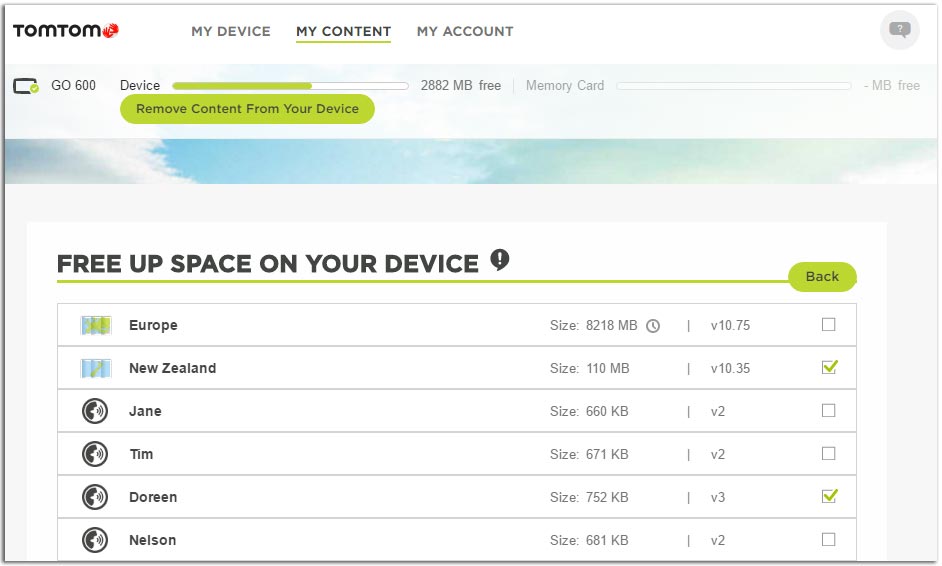The width and height of the screenshot is (942, 566).
Task: Click the New Zealand map icon
Action: coord(96,369)
